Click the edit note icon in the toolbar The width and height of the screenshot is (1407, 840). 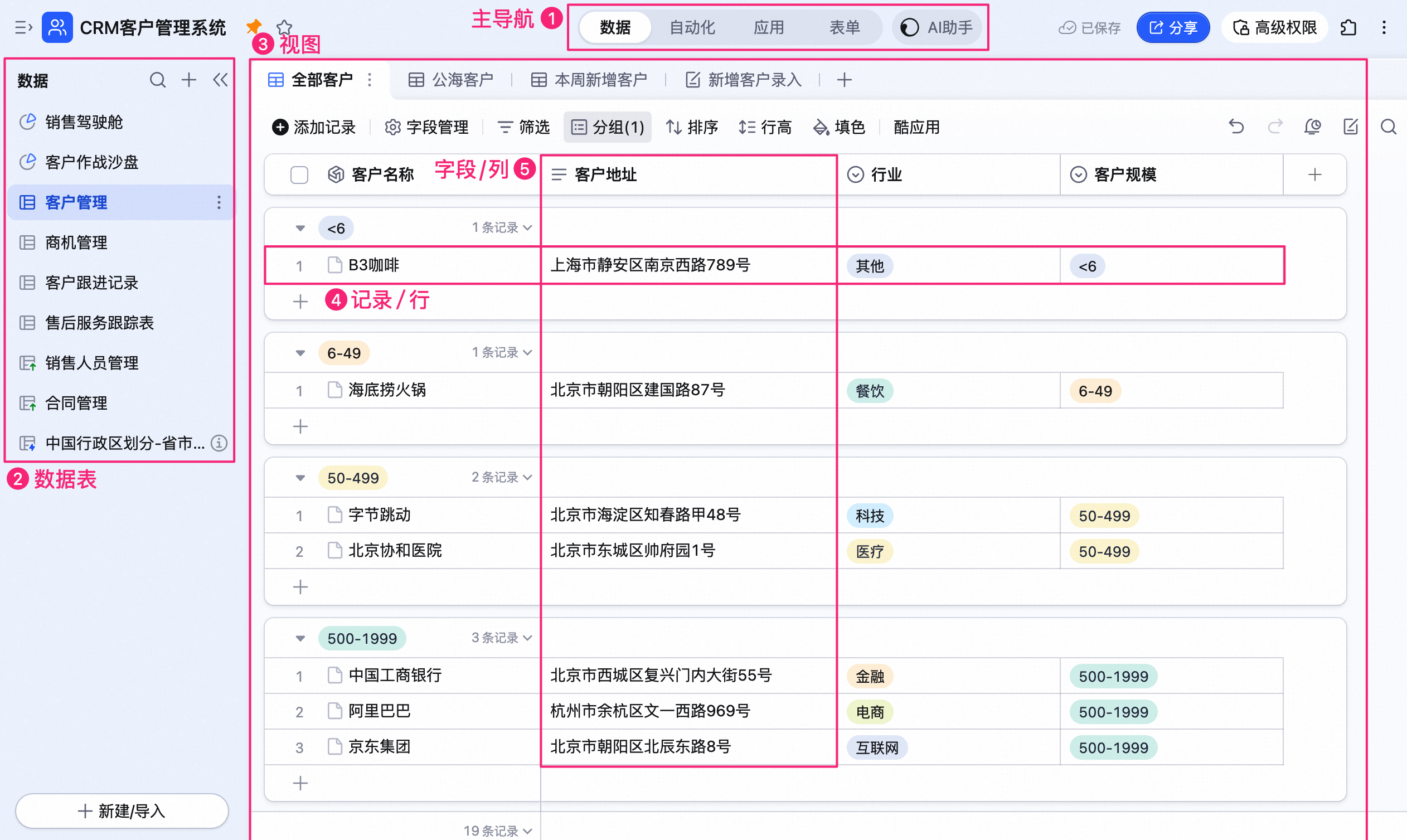tap(1351, 126)
